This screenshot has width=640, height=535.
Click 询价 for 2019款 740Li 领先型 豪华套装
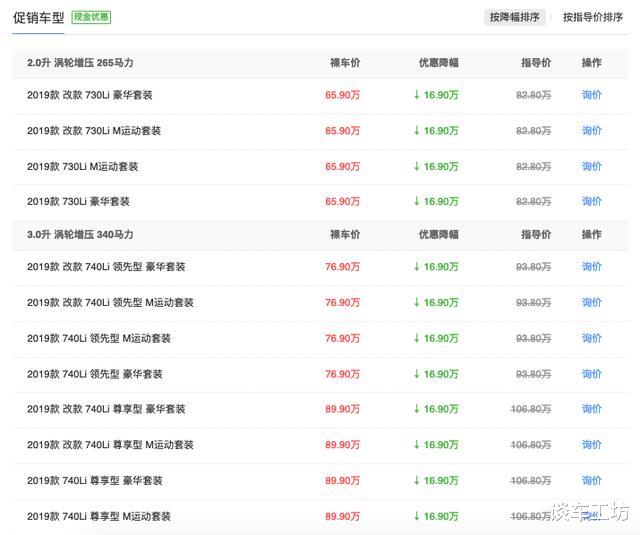coord(591,374)
